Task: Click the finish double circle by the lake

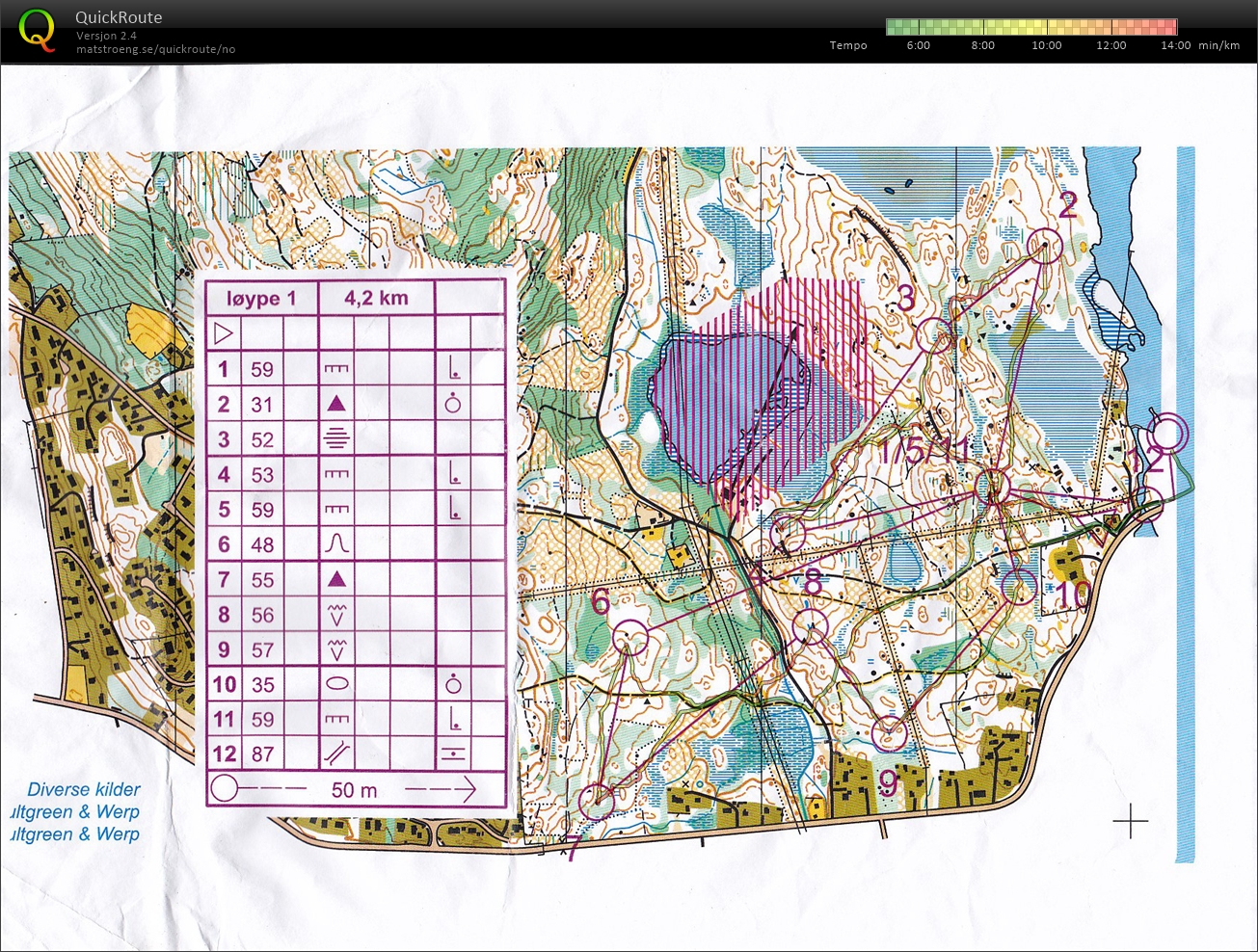Action: click(x=1167, y=433)
